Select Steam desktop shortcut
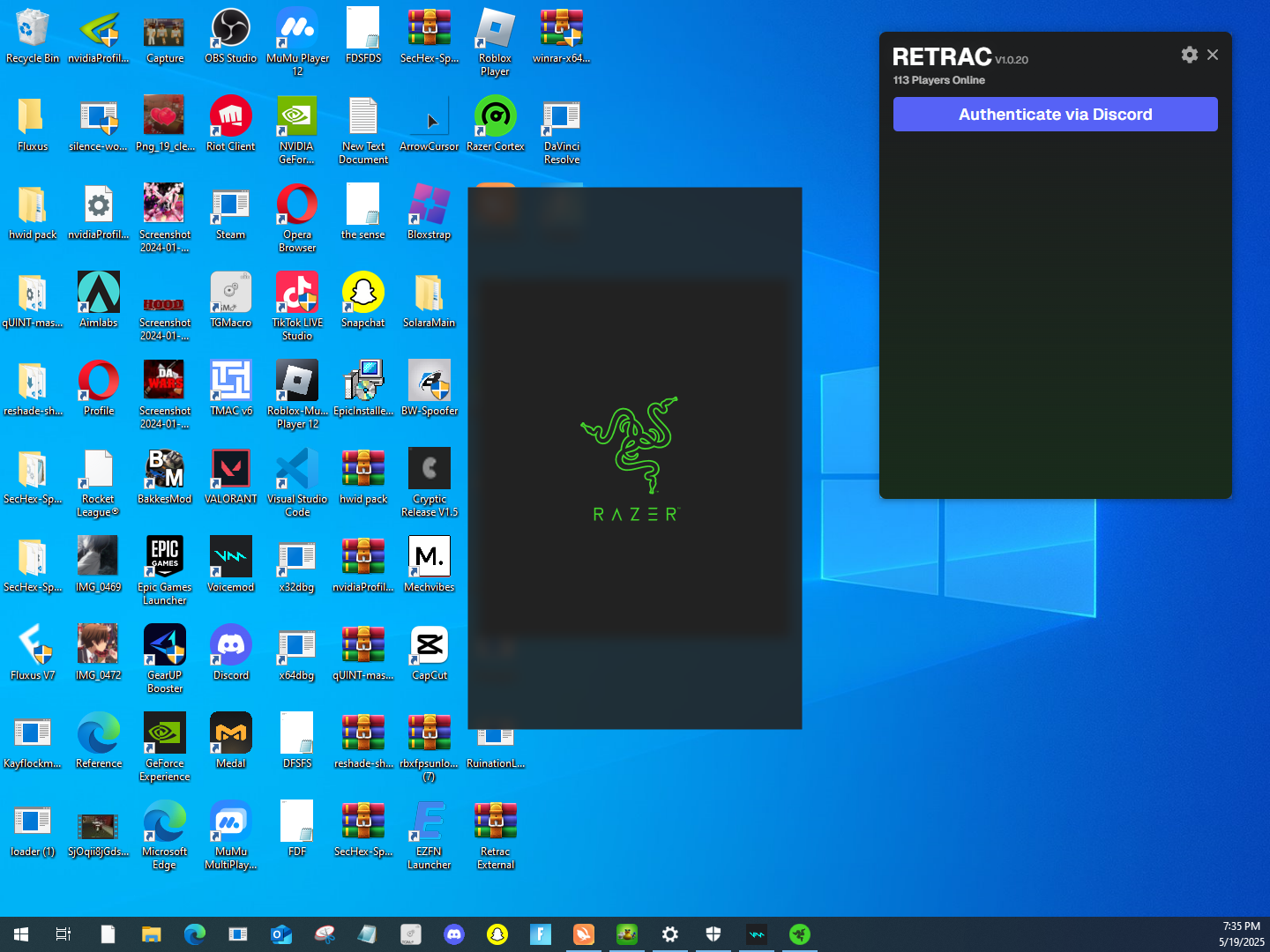 pos(231,212)
